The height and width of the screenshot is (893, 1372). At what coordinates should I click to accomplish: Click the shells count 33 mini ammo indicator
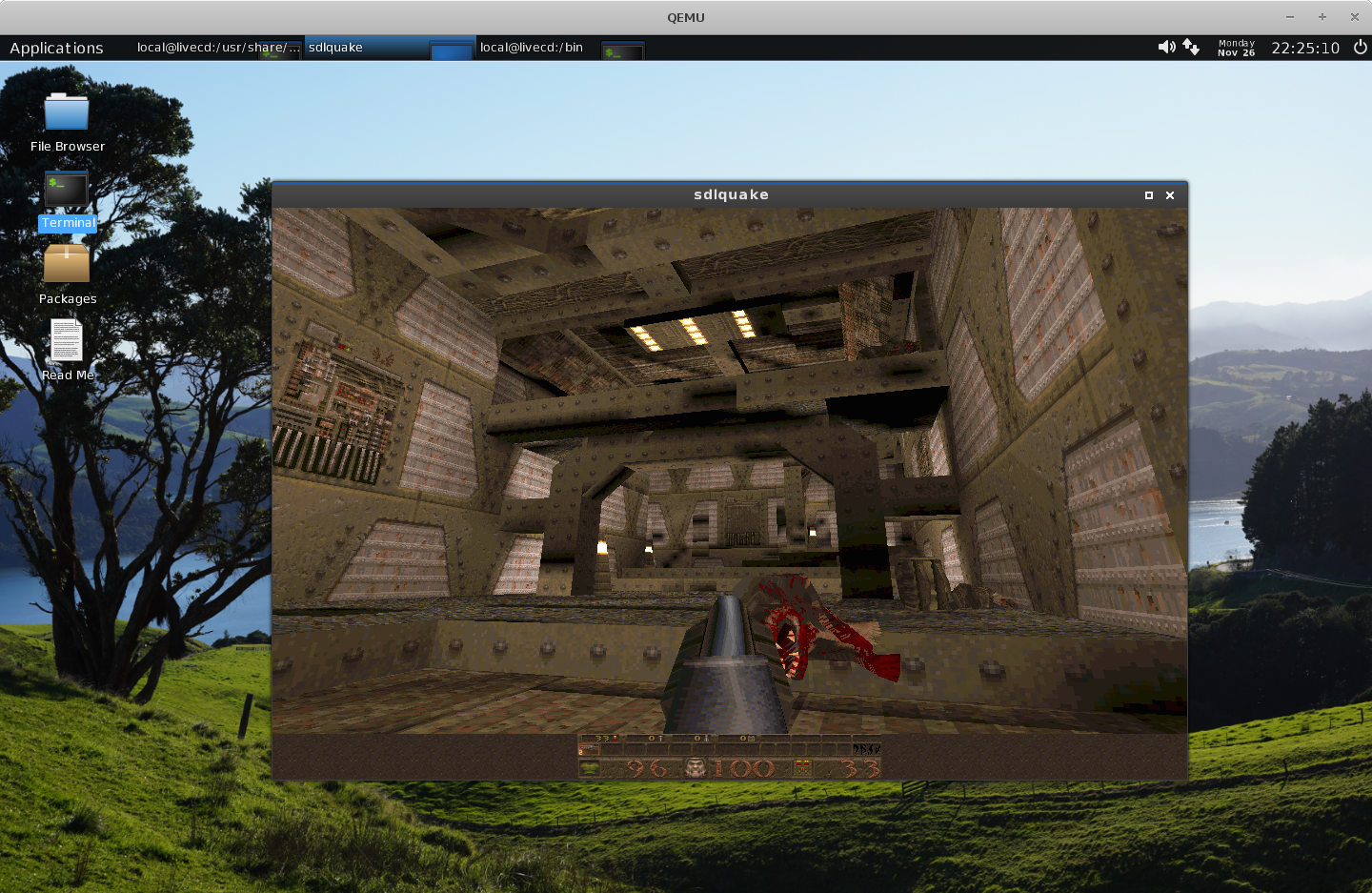605,738
